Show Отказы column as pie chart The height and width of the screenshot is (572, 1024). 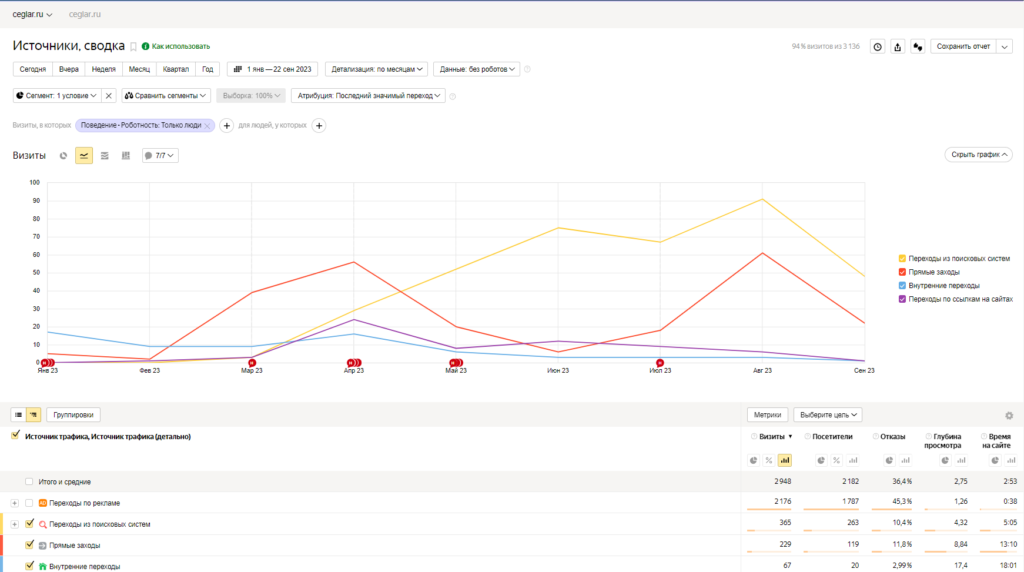coord(889,460)
